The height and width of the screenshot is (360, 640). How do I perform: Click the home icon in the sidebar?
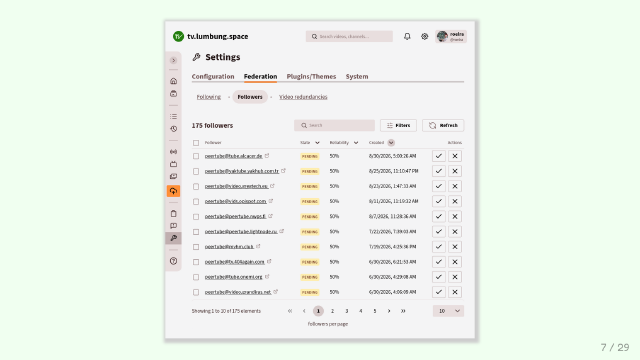point(173,81)
